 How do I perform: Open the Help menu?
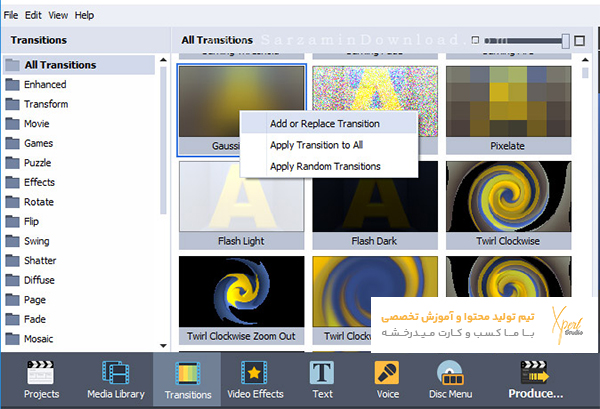[84, 15]
